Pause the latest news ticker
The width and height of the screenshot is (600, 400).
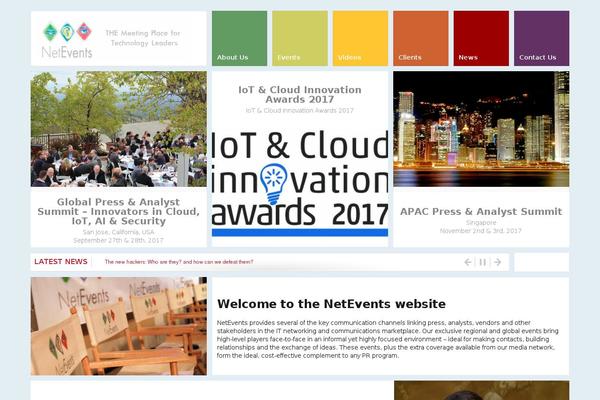point(483,262)
